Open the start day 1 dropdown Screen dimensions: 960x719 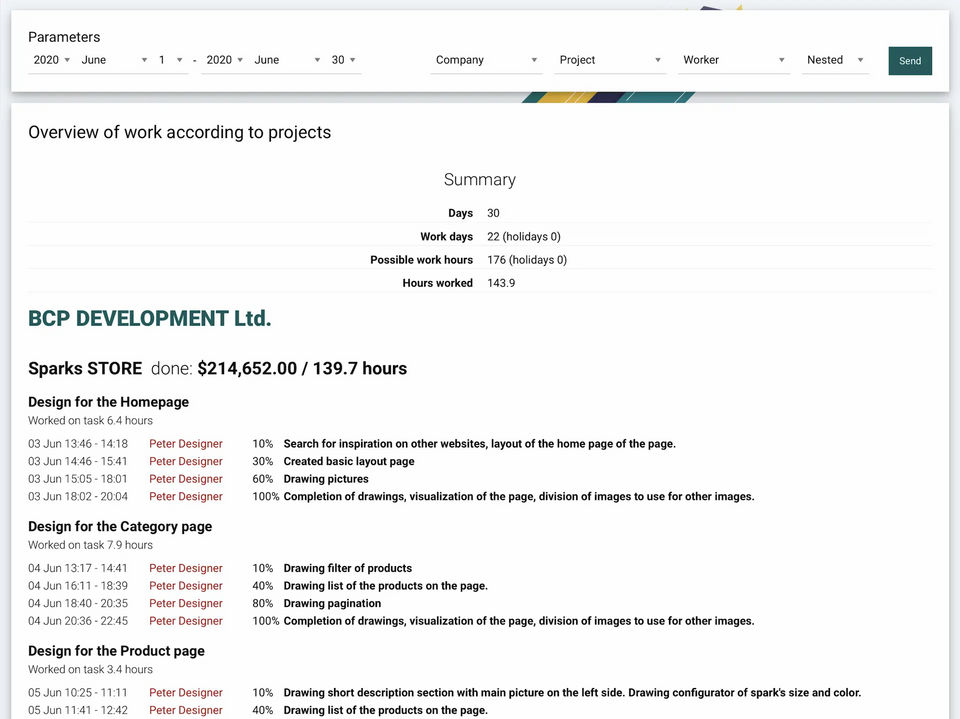[x=171, y=60]
